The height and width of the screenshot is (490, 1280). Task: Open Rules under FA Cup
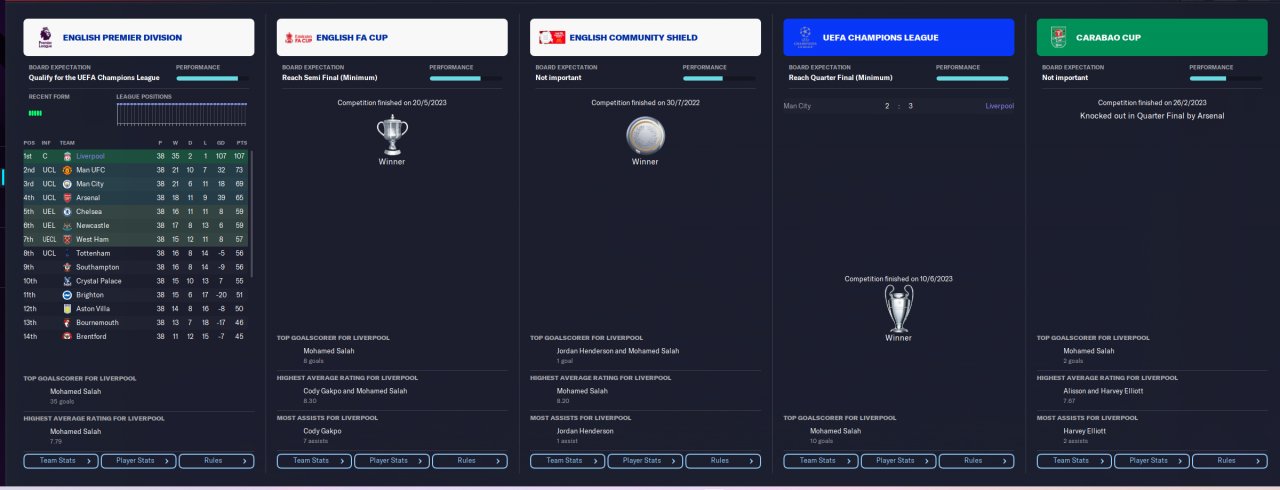(470, 461)
